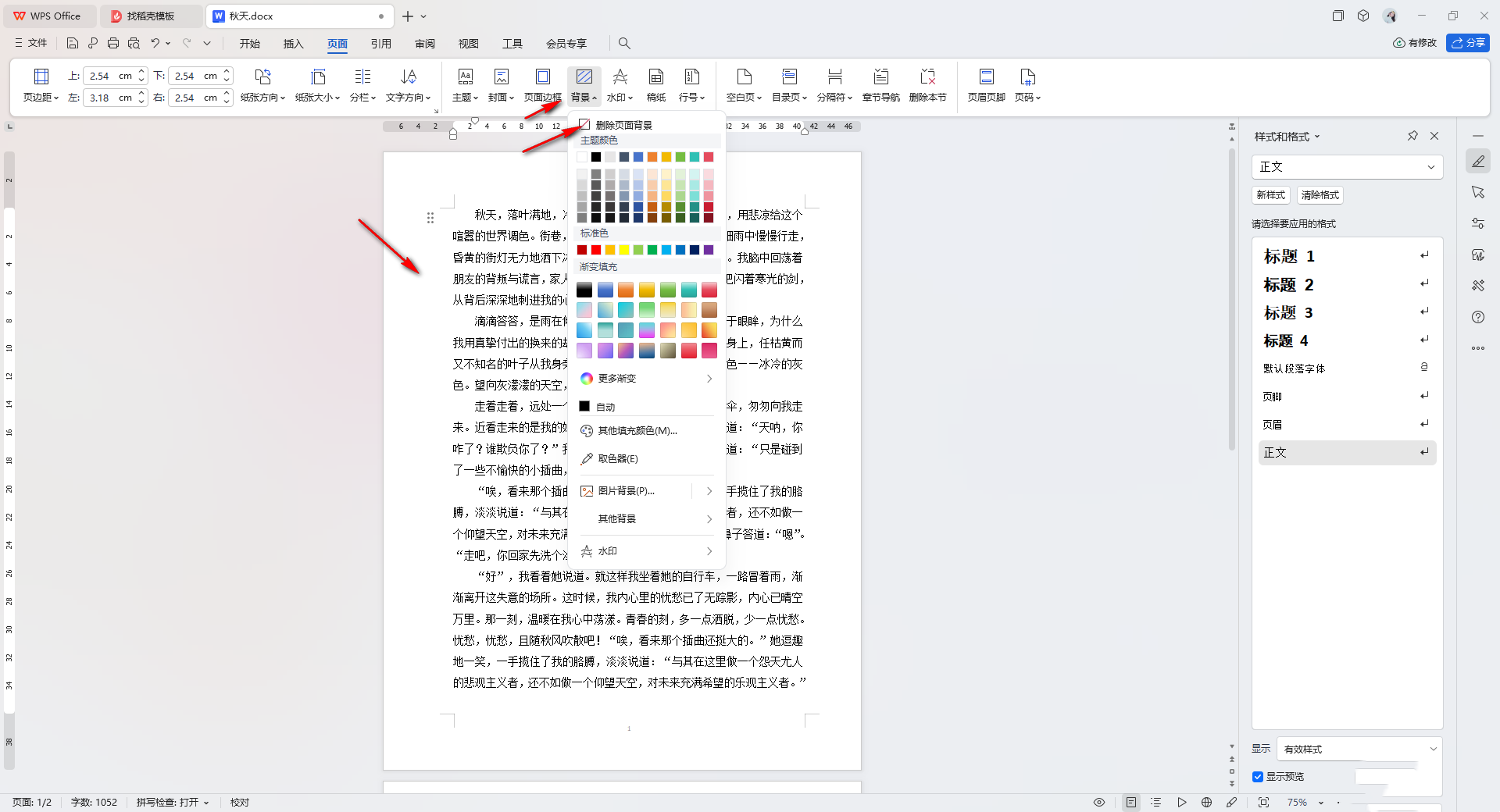Open the Show 有效样式 dropdown
Screen dimensions: 1500x812
[x=1359, y=749]
